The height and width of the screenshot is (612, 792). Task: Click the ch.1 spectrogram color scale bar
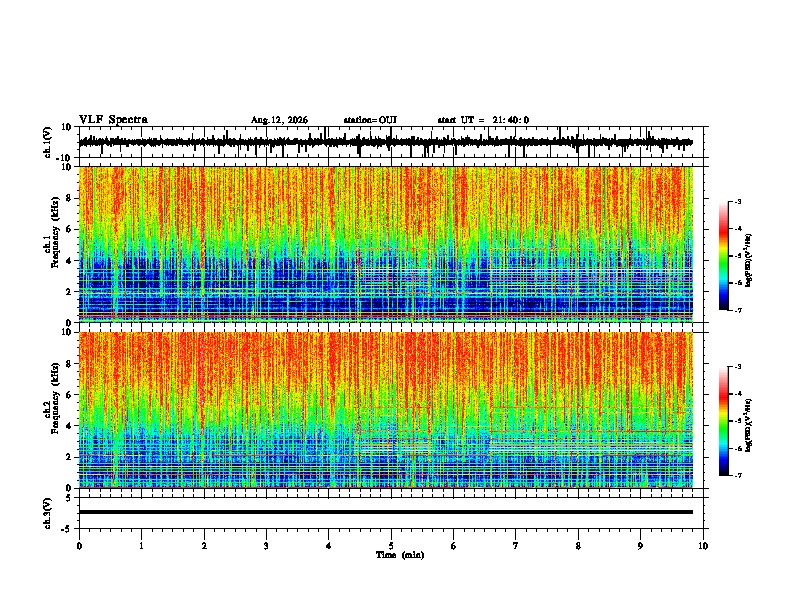(x=723, y=256)
